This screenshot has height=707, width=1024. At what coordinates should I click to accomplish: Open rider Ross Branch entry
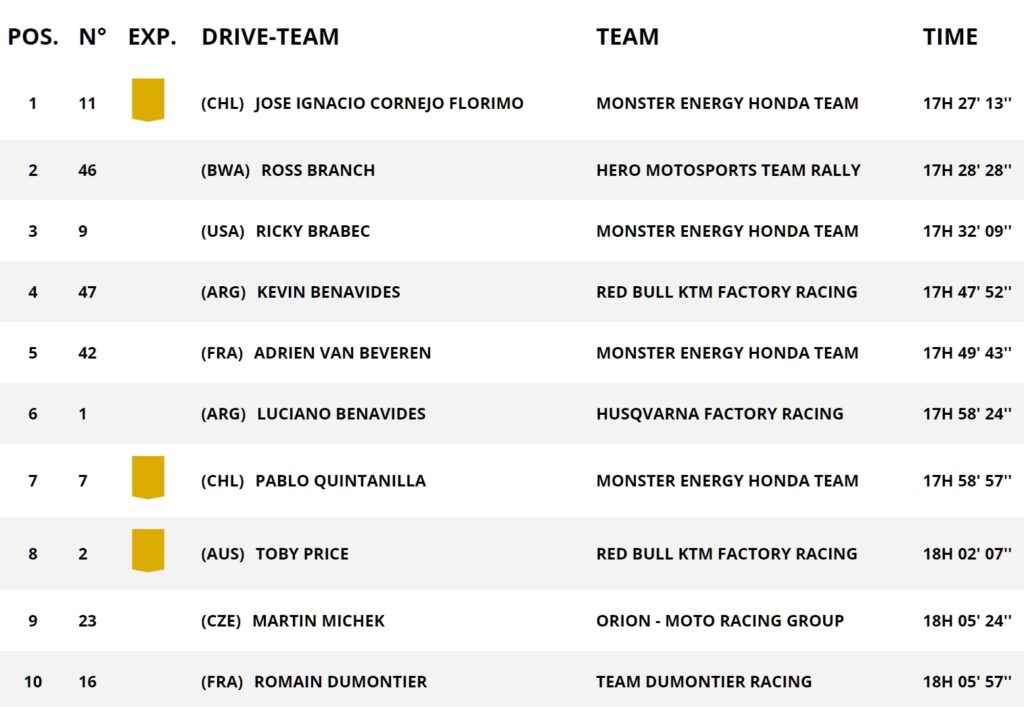[x=318, y=170]
